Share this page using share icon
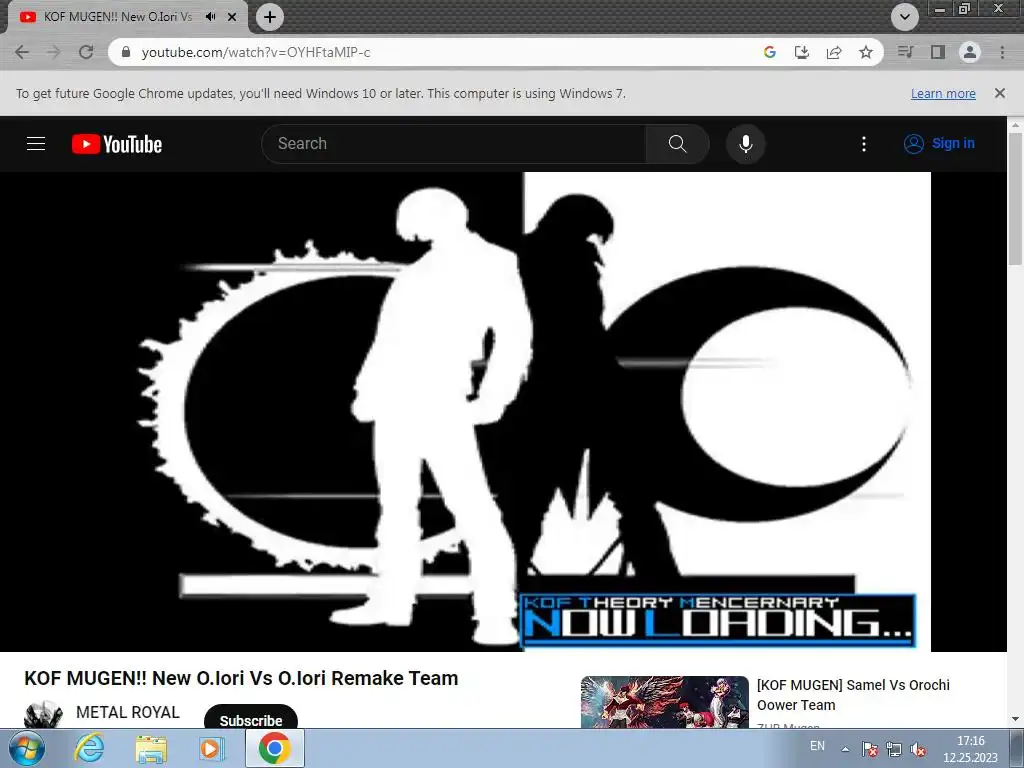 coord(834,52)
